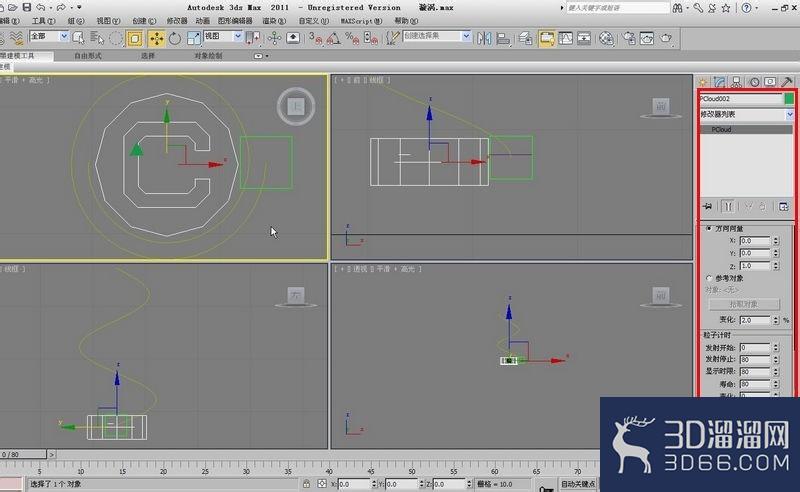This screenshot has width=800, height=492.
Task: Open the Hierarchy panel tab icon
Action: click(x=736, y=82)
